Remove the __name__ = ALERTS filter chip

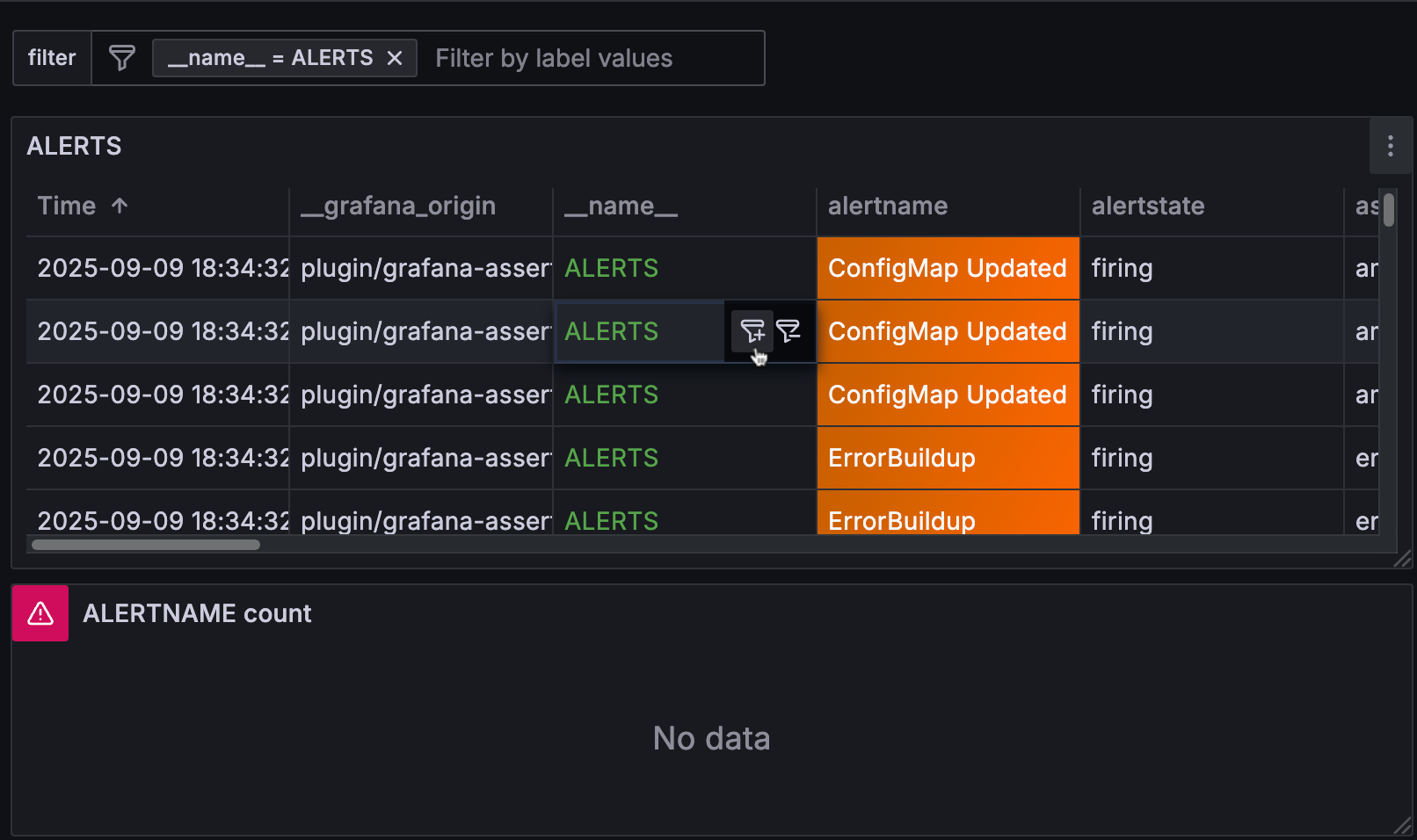pos(395,58)
